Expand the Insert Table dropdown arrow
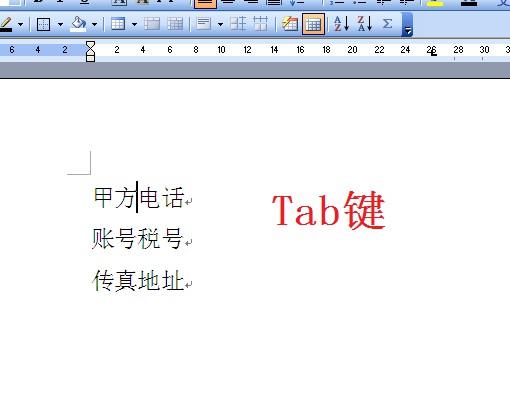 (134, 24)
